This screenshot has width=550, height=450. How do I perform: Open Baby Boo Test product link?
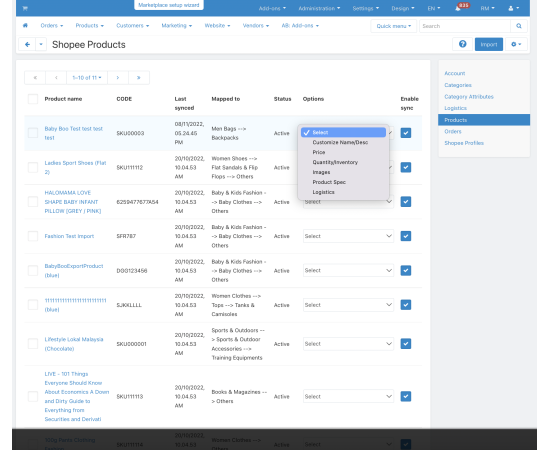pos(74,133)
